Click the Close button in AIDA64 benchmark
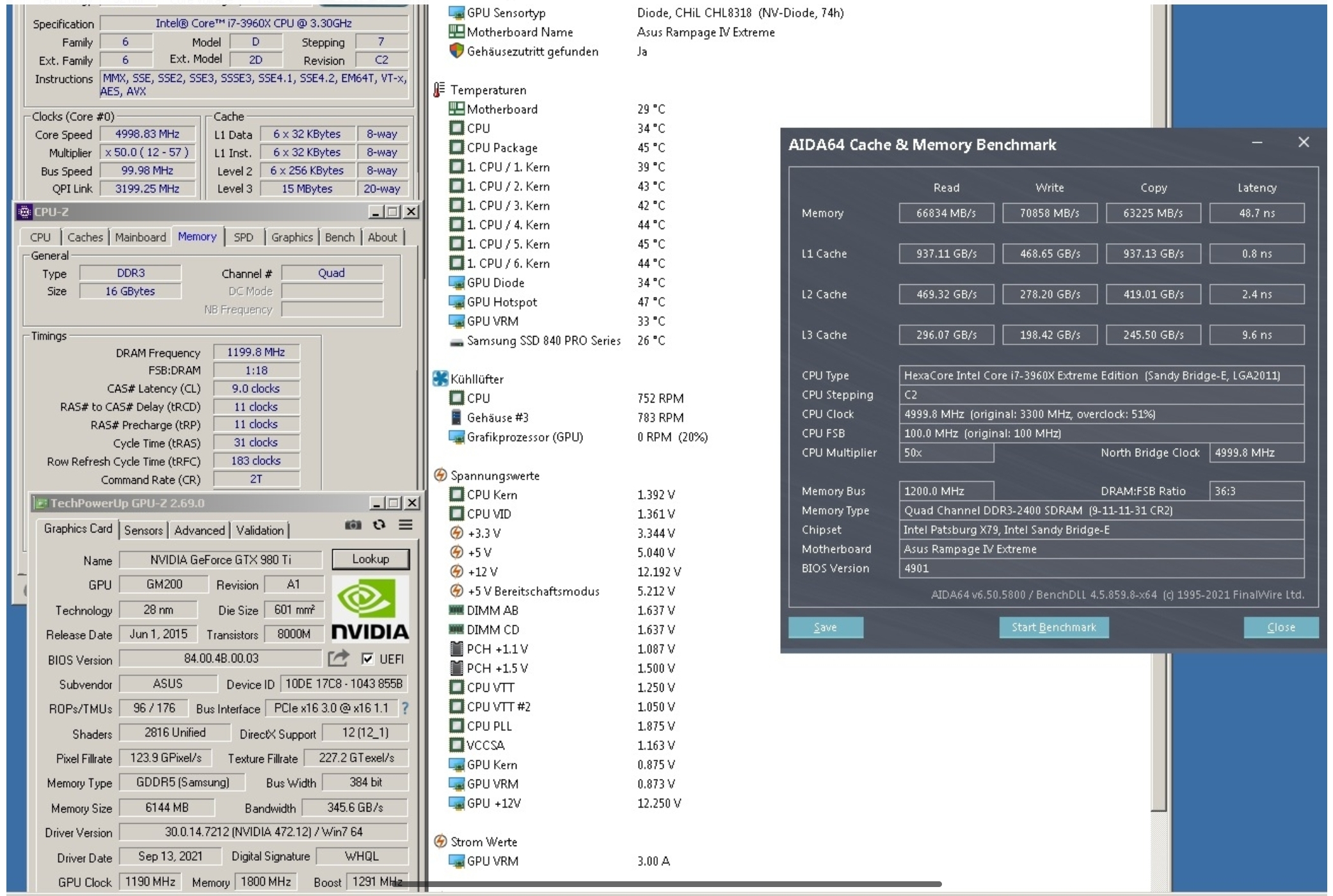This screenshot has width=1333, height=896. pos(1281,627)
